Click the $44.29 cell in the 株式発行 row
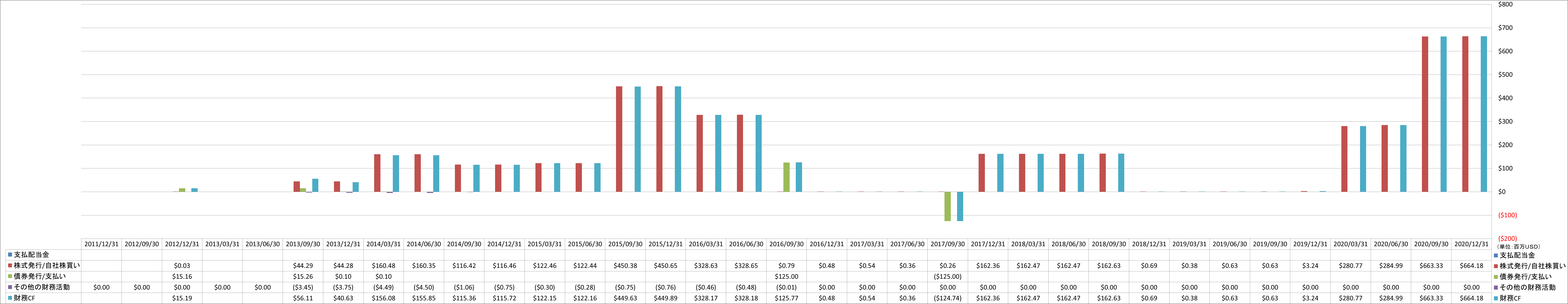The width and height of the screenshot is (1568, 304). click(303, 266)
